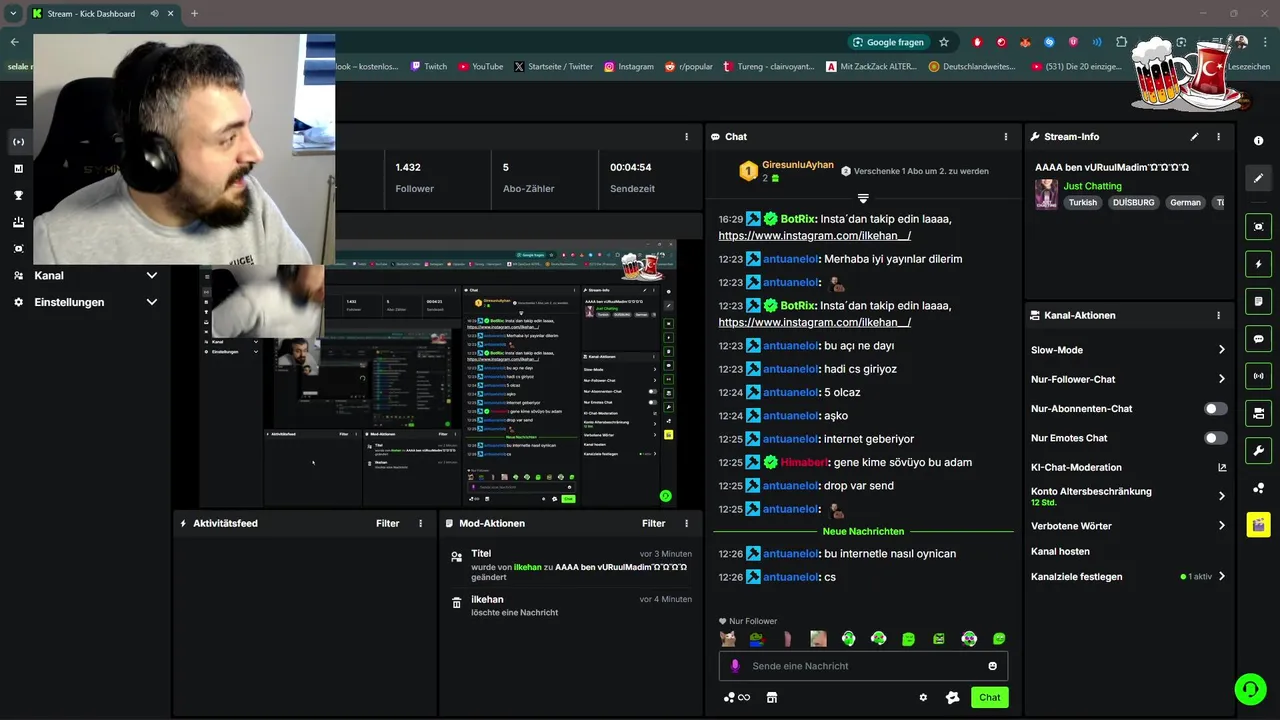Viewport: 1280px width, 720px height.
Task: Open the Stream-Info three-dot menu
Action: (1218, 137)
